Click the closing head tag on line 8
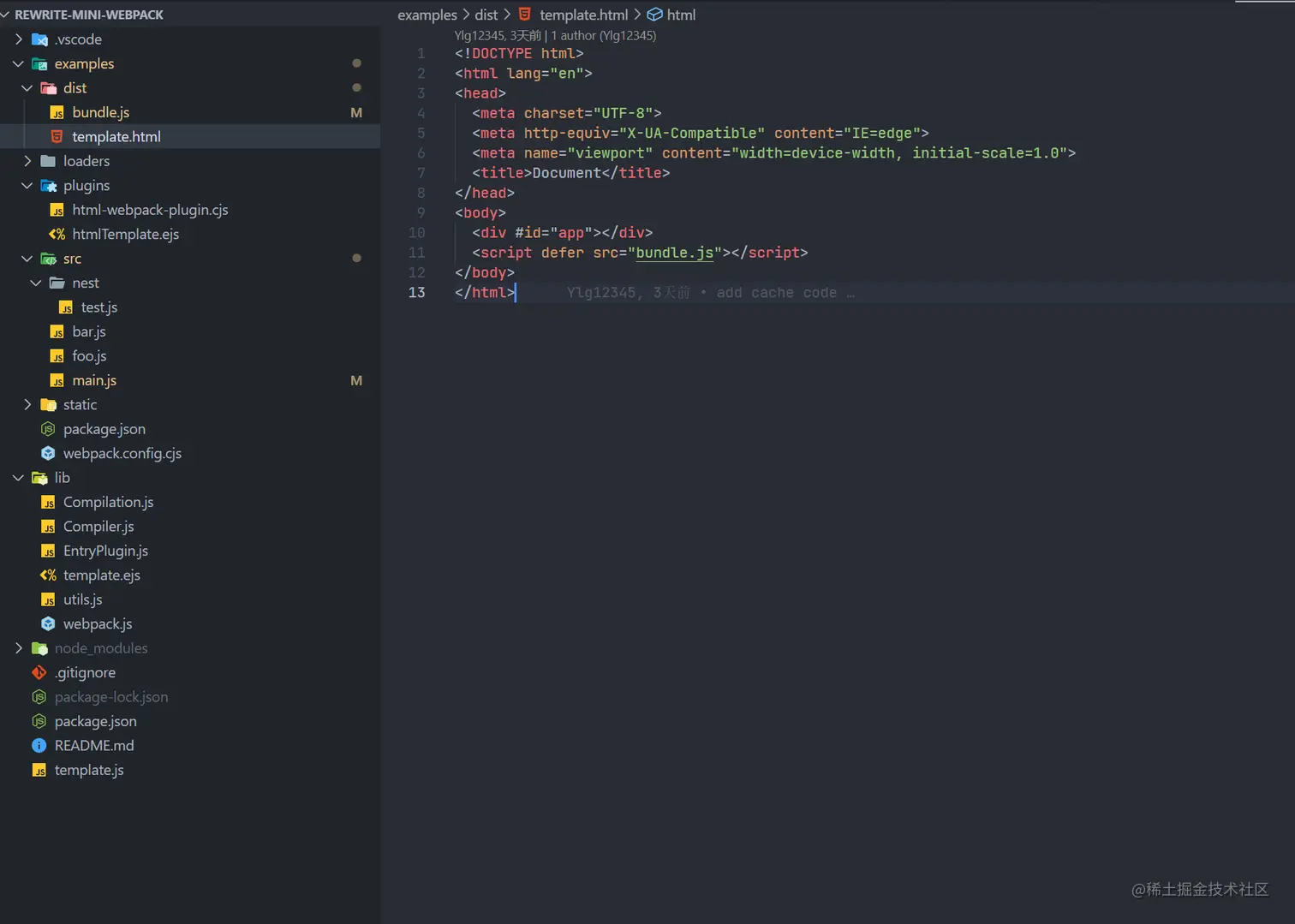 coord(485,193)
